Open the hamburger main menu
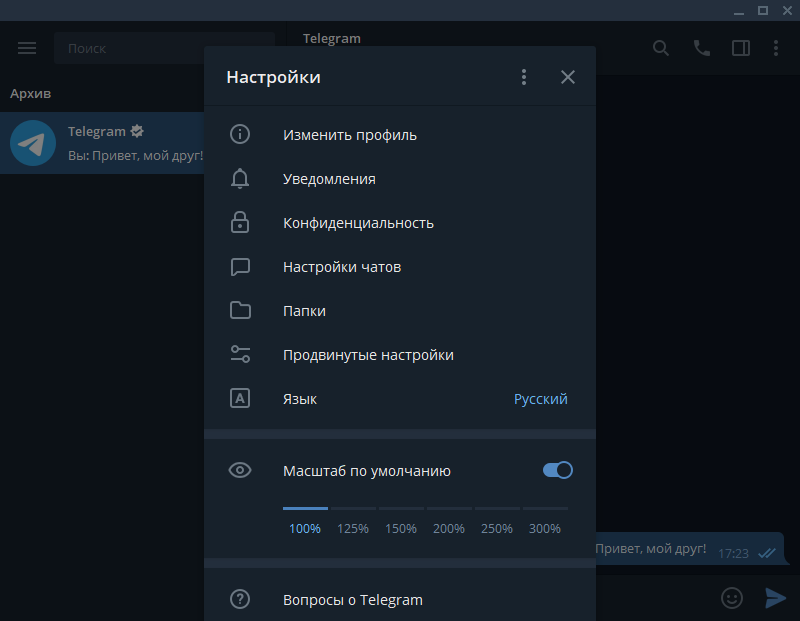The height and width of the screenshot is (621, 800). [27, 48]
